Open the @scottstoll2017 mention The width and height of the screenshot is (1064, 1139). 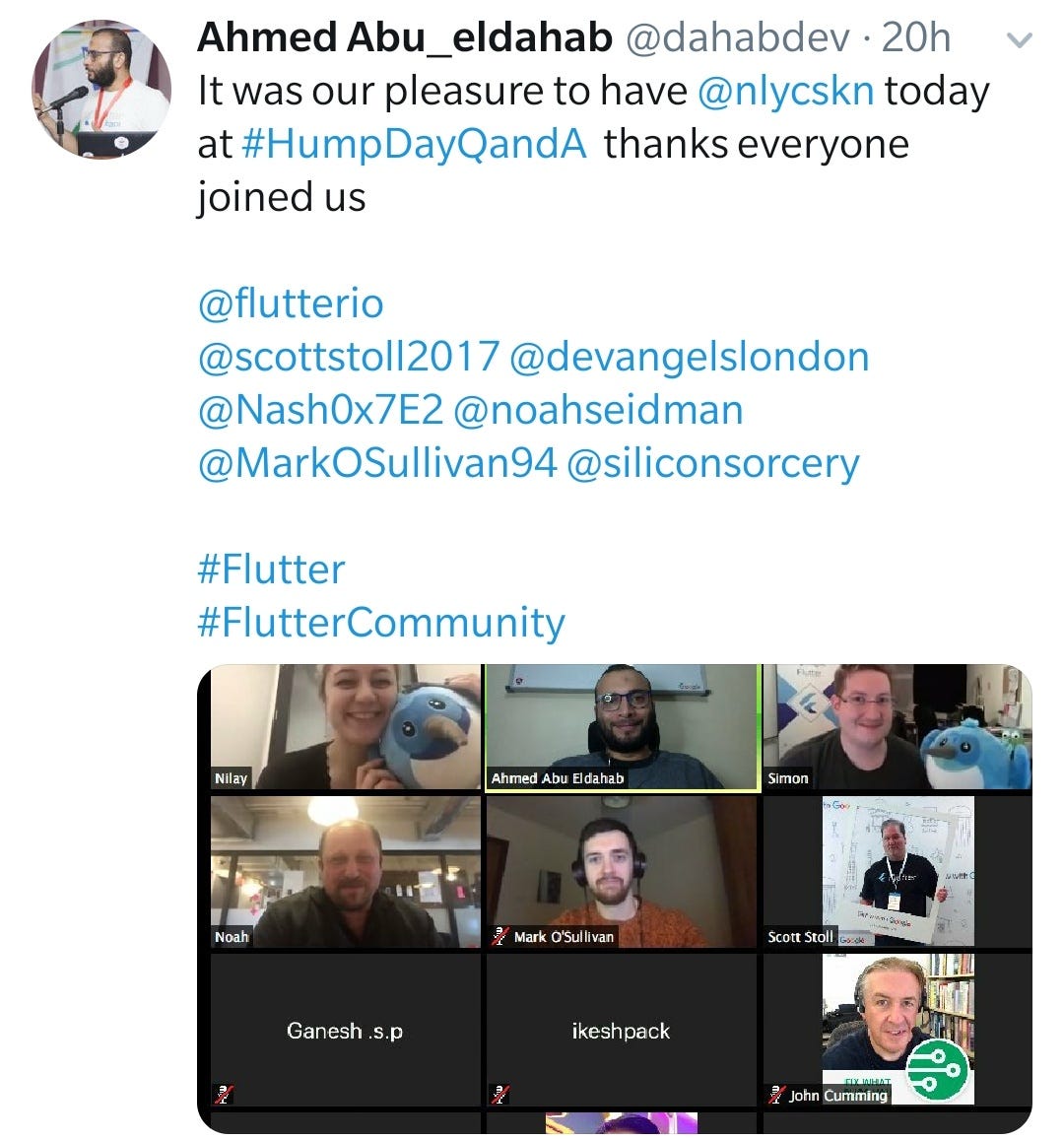coord(349,357)
